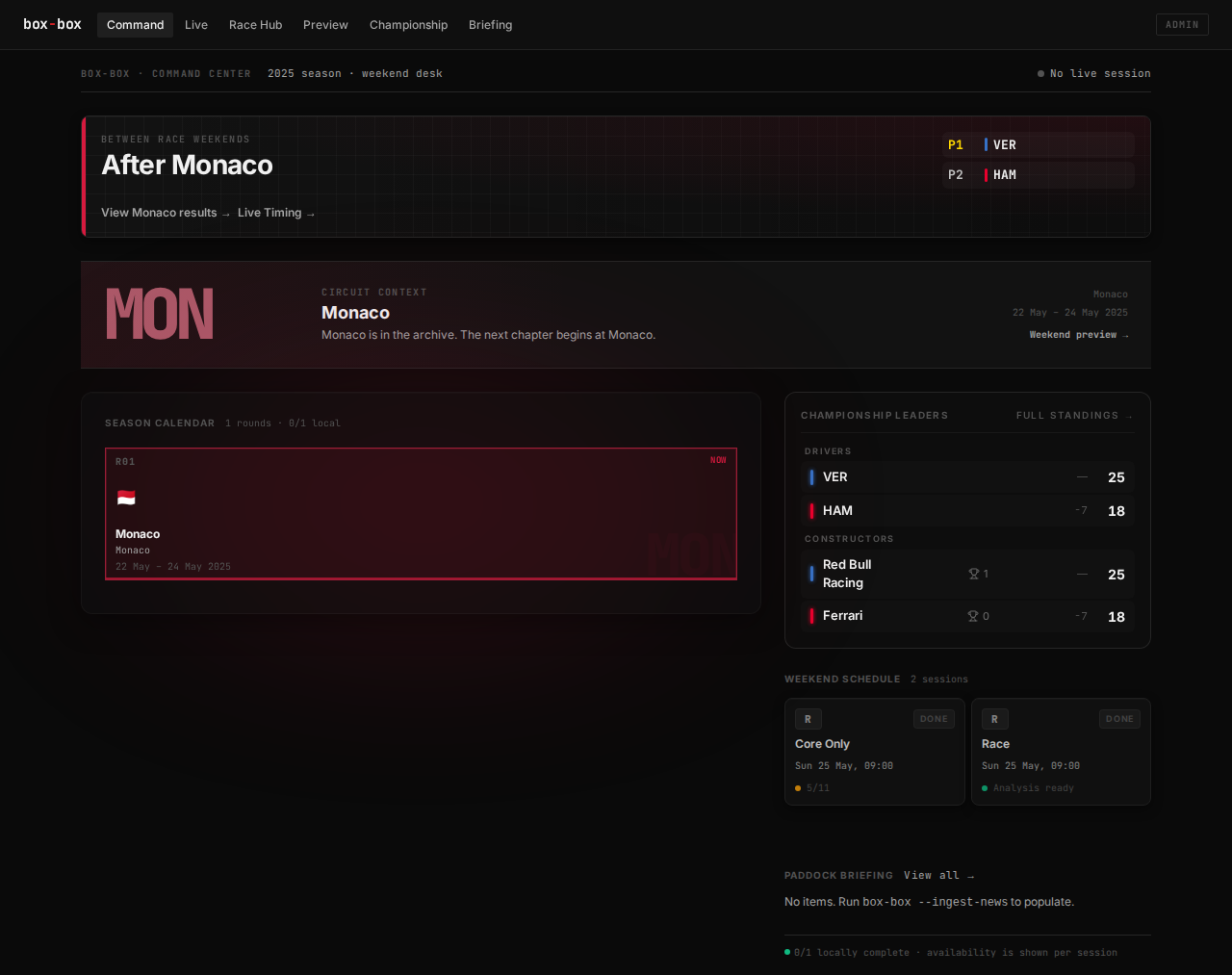Switch to the Briefing tab
1232x975 pixels.
coord(490,25)
